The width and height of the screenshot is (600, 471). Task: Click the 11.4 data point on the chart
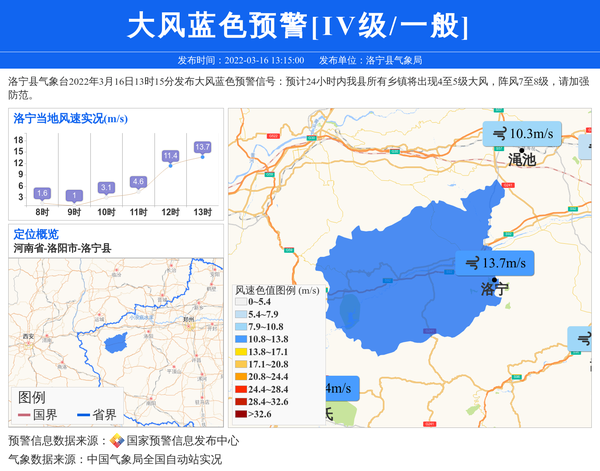[170, 165]
